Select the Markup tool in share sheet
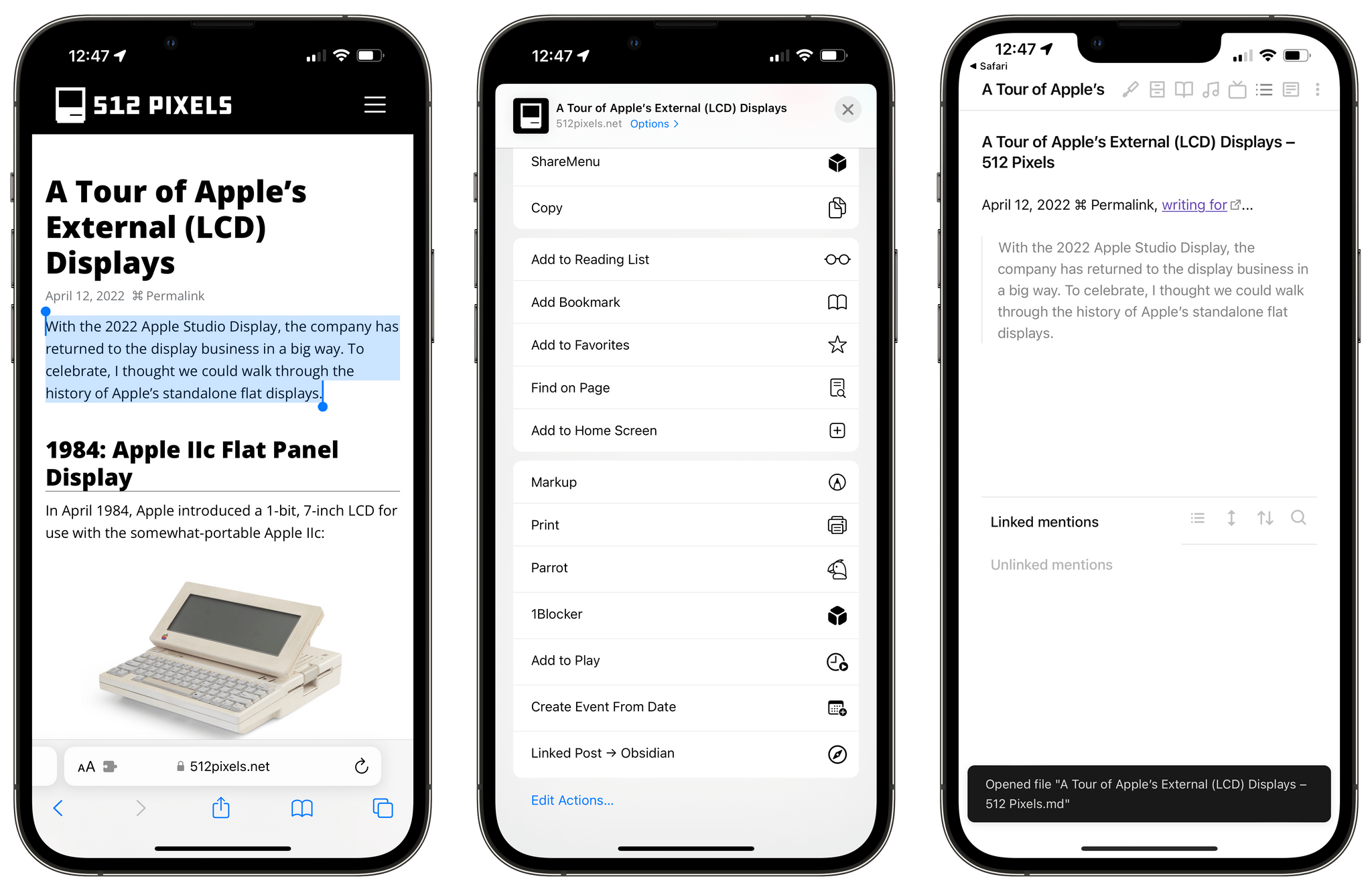The height and width of the screenshot is (891, 1372). [x=685, y=482]
